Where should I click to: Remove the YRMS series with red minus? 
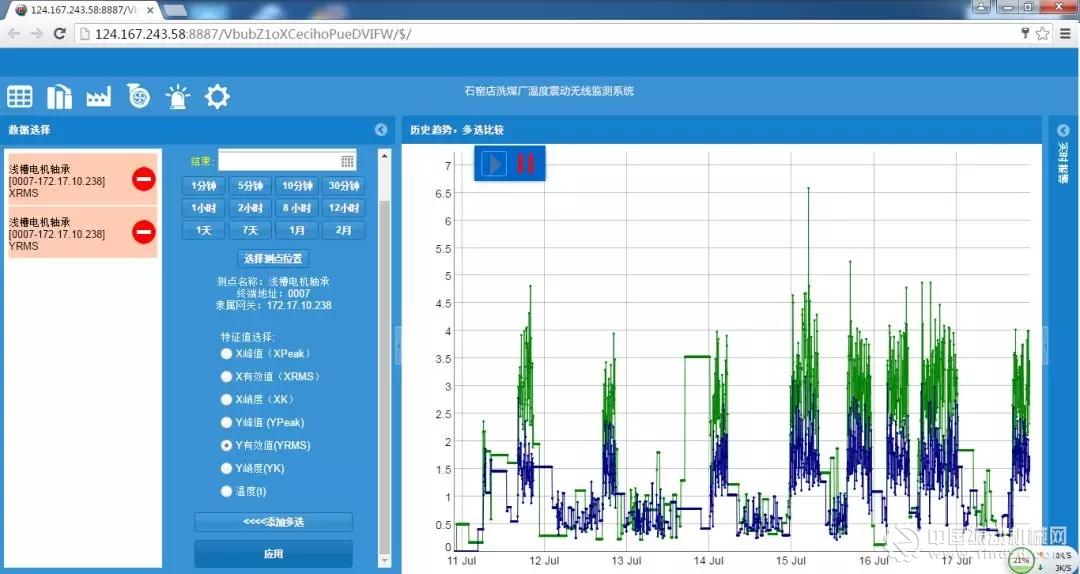coord(144,232)
